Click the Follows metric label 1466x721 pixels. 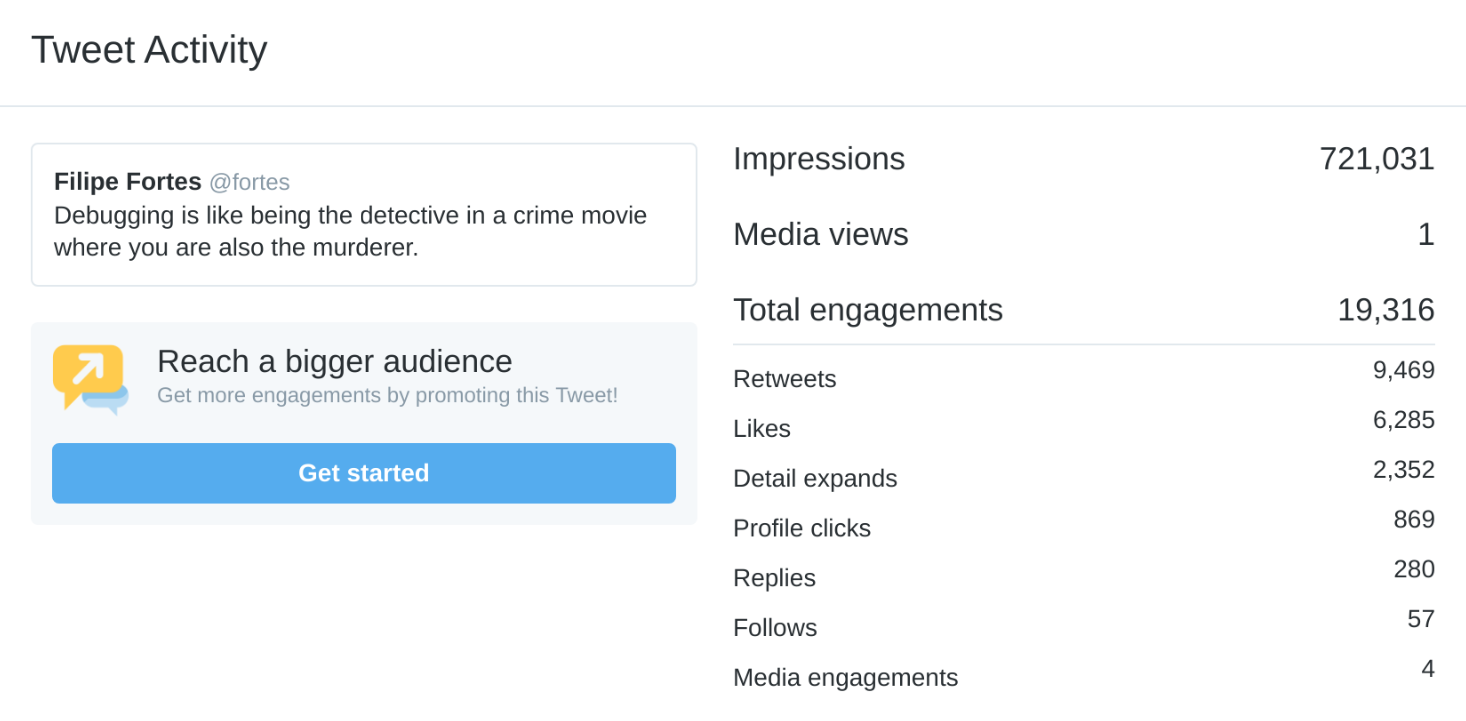click(x=775, y=628)
